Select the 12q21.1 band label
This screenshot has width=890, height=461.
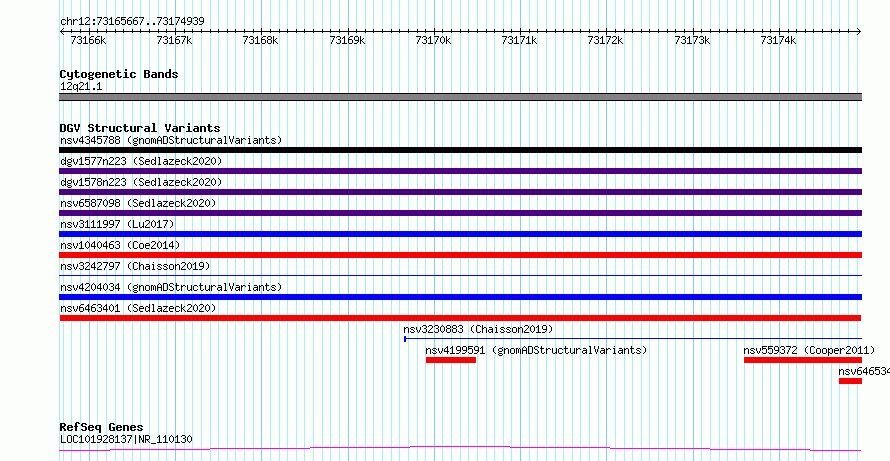[81, 86]
